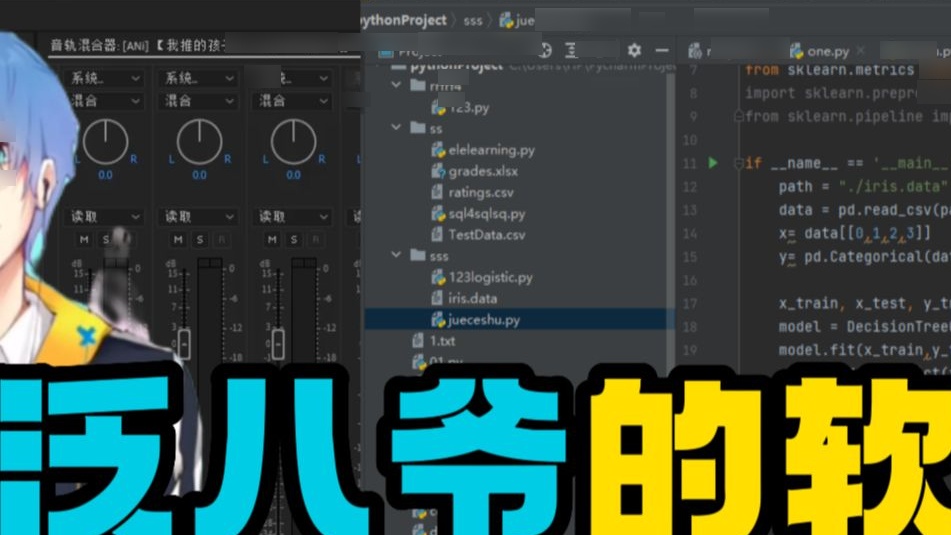Collapse the ss folder in project tree
Image resolution: width=951 pixels, height=535 pixels.
coord(396,127)
